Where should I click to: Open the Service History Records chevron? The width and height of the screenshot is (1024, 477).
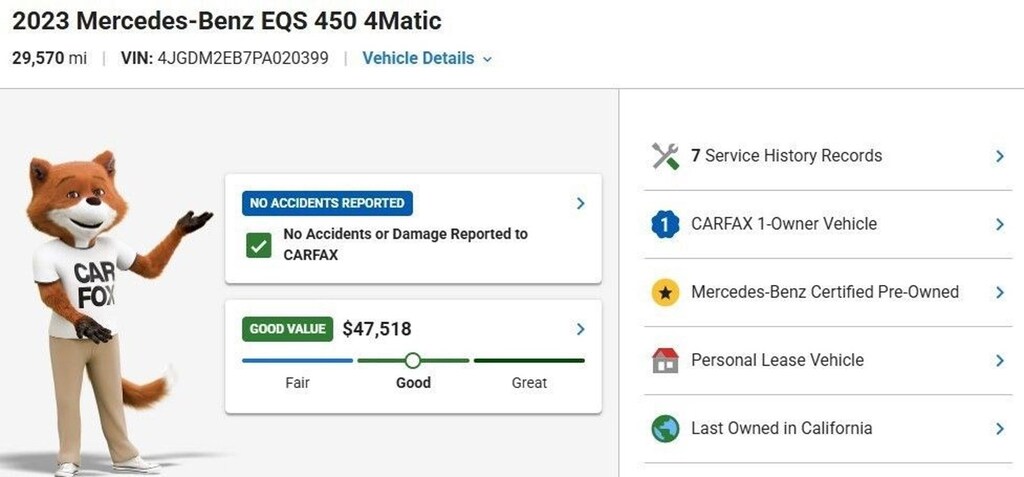coord(1000,156)
